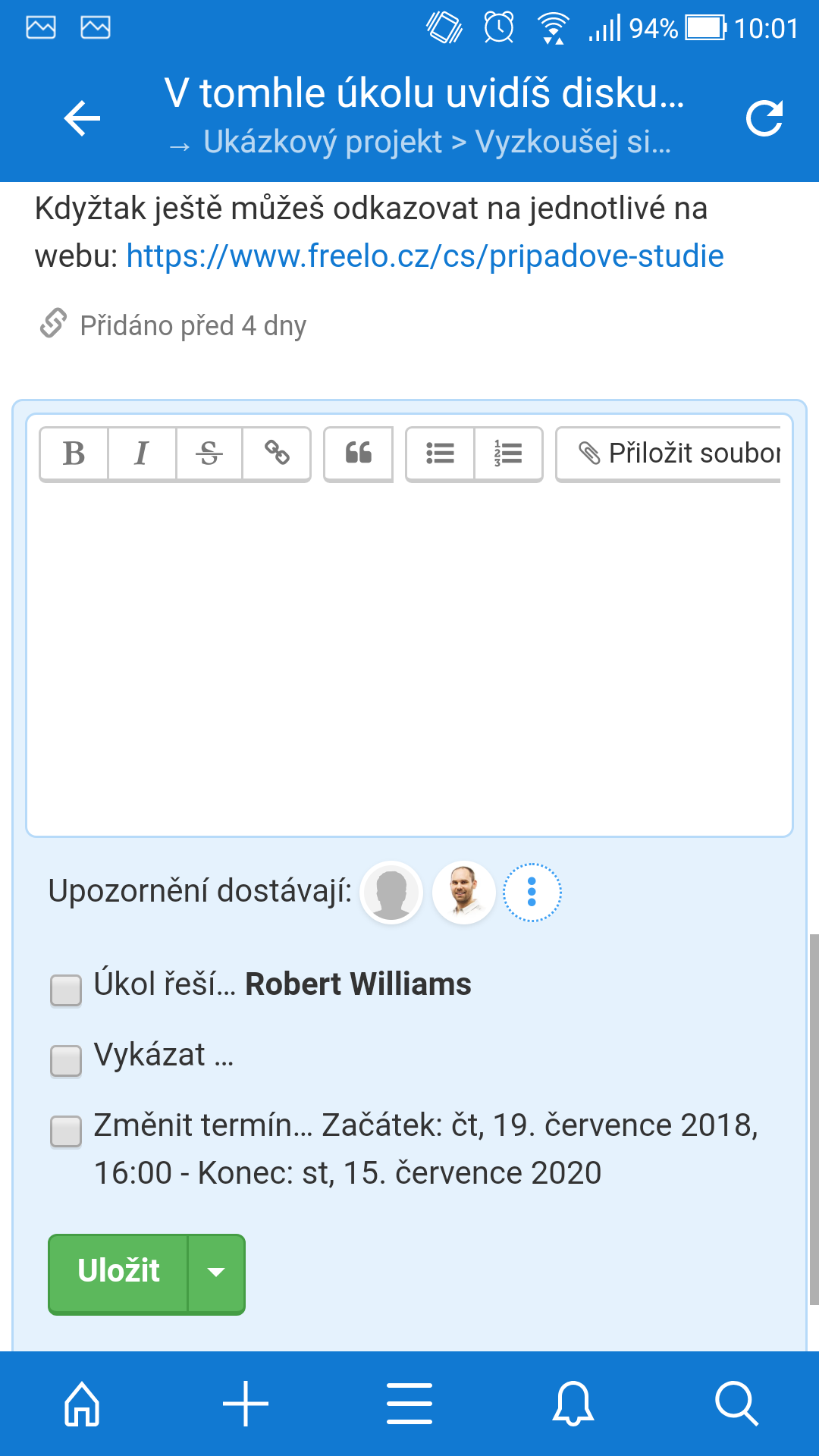The width and height of the screenshot is (819, 1456).
Task: Create a bulleted list
Action: [440, 453]
